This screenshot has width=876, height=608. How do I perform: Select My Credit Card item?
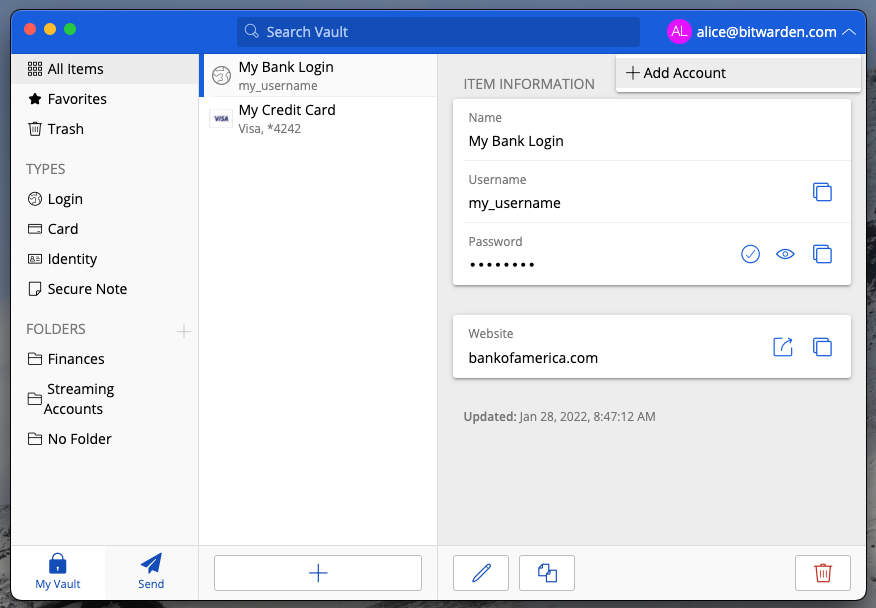click(318, 118)
